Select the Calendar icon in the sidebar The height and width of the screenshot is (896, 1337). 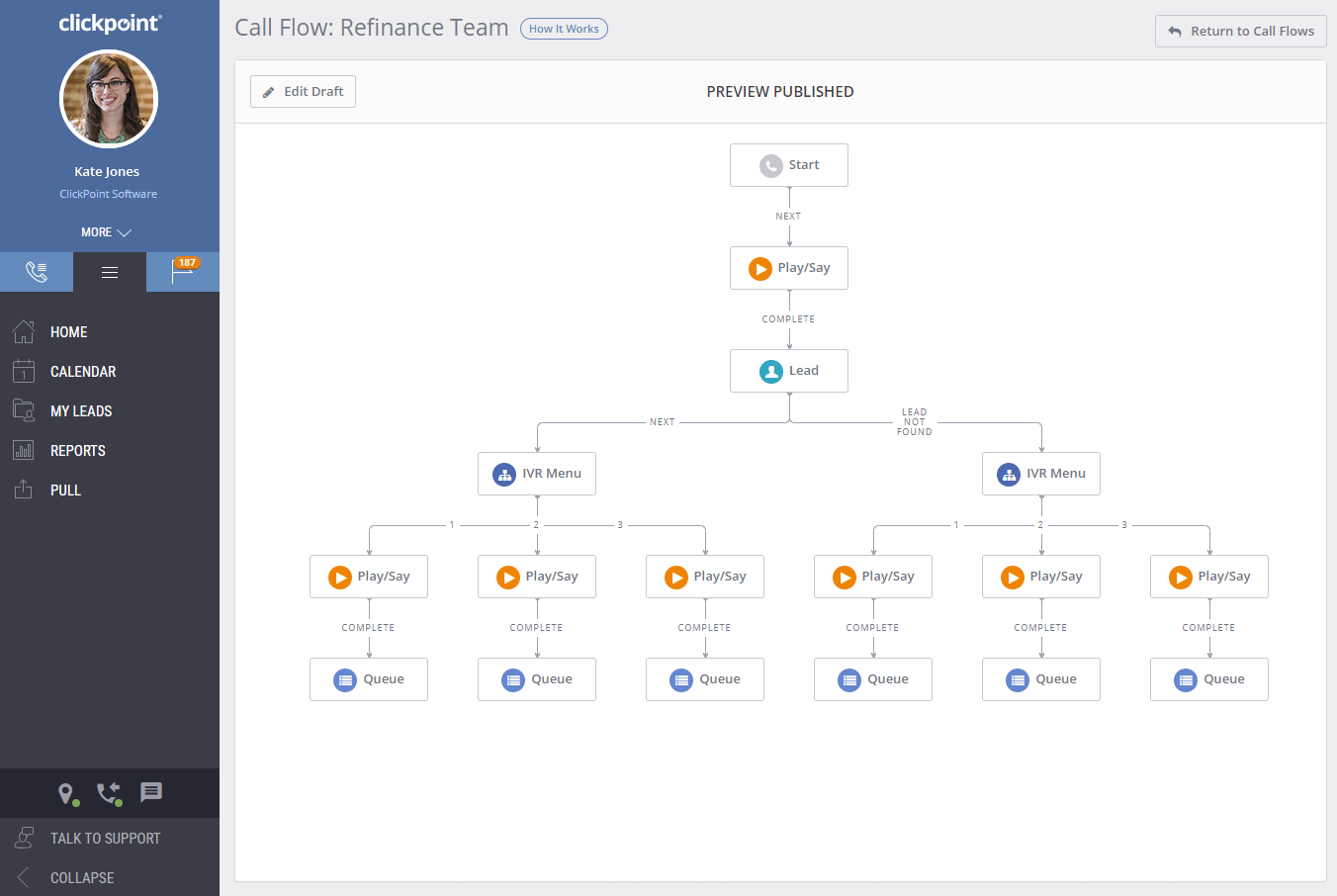[24, 371]
